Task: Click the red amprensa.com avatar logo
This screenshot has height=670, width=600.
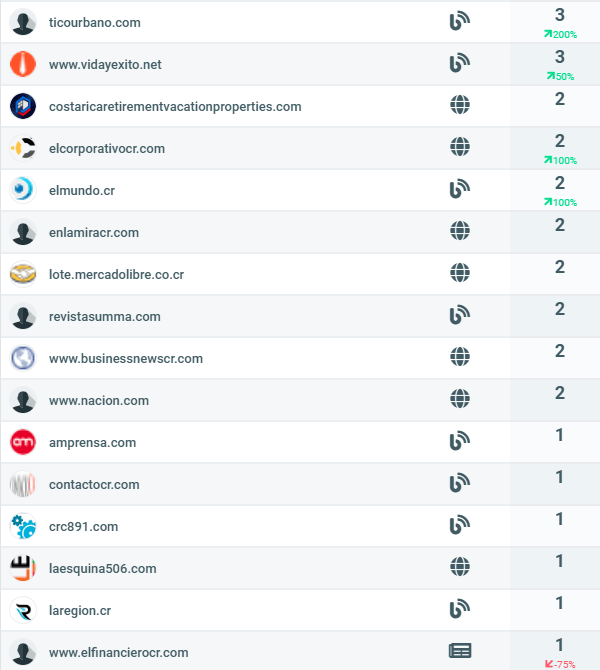Action: point(23,442)
